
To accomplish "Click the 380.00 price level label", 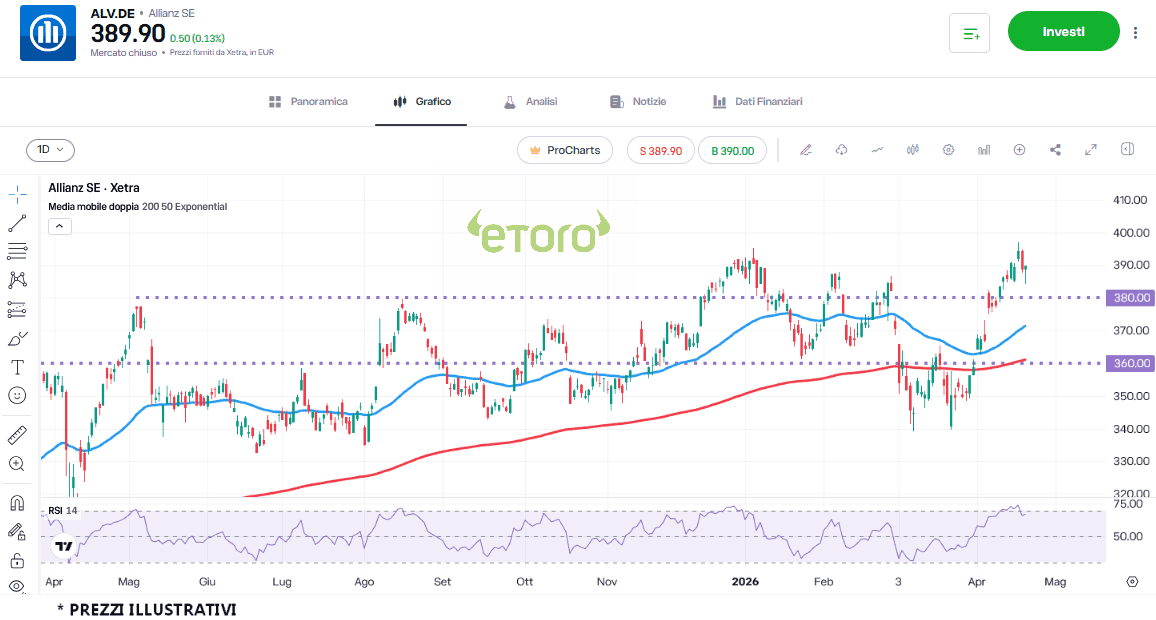I will tap(1132, 298).
